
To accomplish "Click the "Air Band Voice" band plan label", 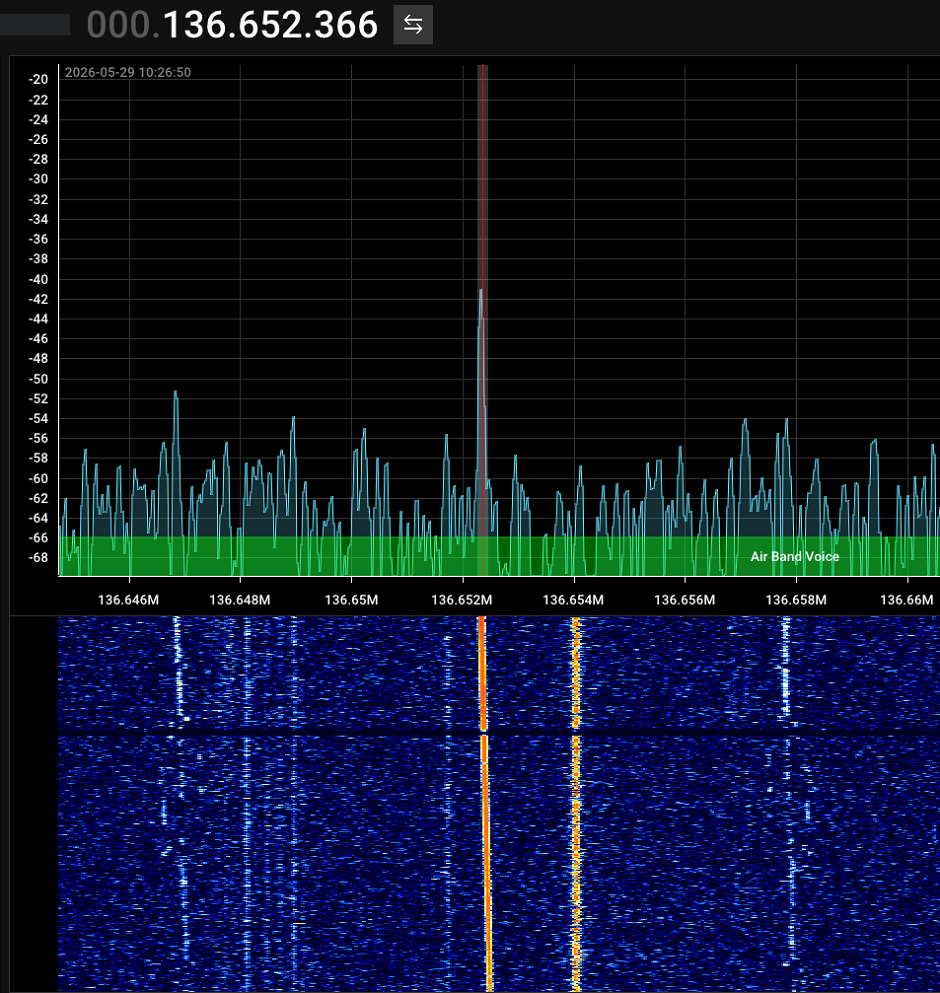I will (794, 557).
